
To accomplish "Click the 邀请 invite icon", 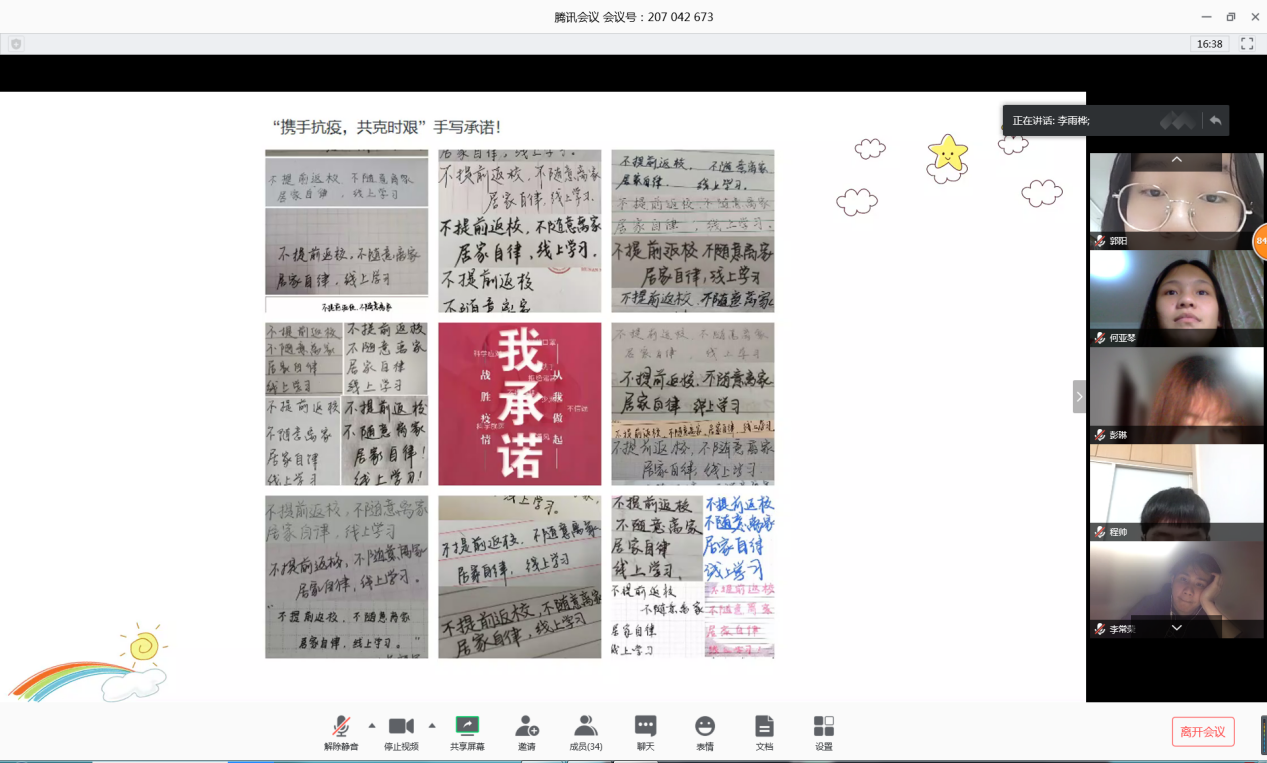I will (526, 732).
